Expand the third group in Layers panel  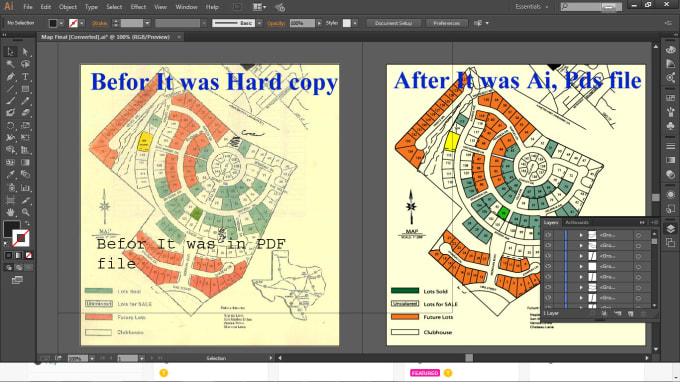click(x=581, y=256)
